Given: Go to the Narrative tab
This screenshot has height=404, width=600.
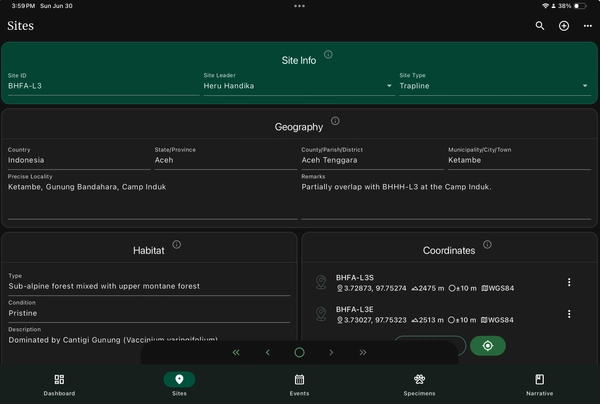Looking at the screenshot, I should [x=539, y=384].
